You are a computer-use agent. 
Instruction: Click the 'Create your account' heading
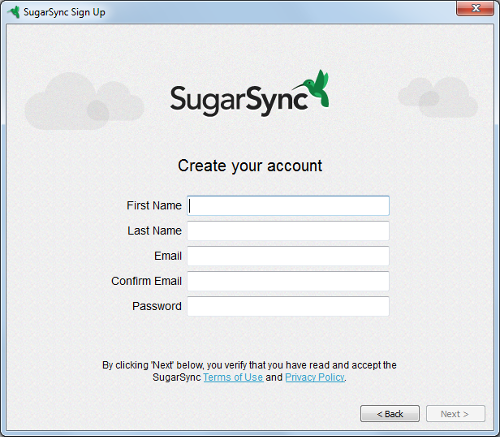250,166
